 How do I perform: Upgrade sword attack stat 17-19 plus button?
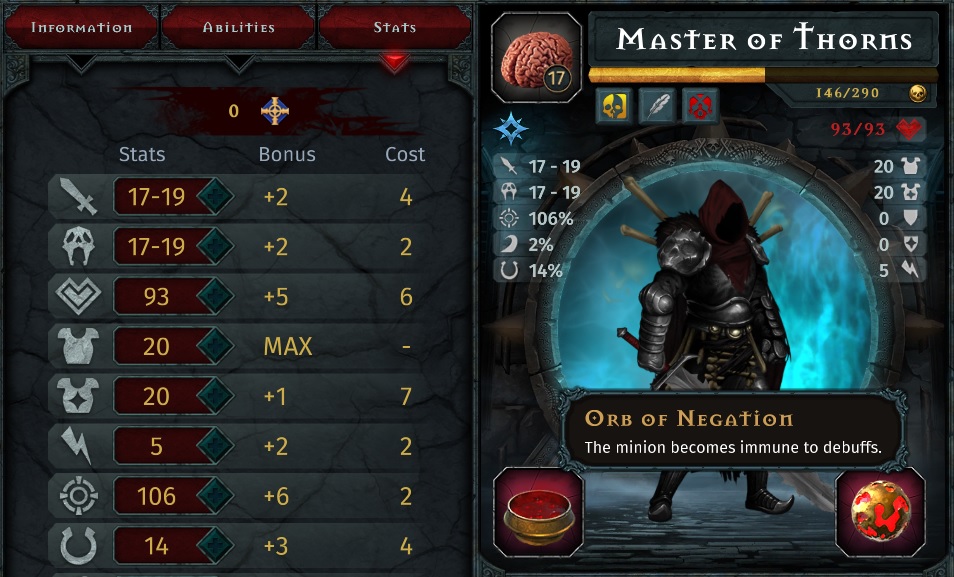pos(215,197)
